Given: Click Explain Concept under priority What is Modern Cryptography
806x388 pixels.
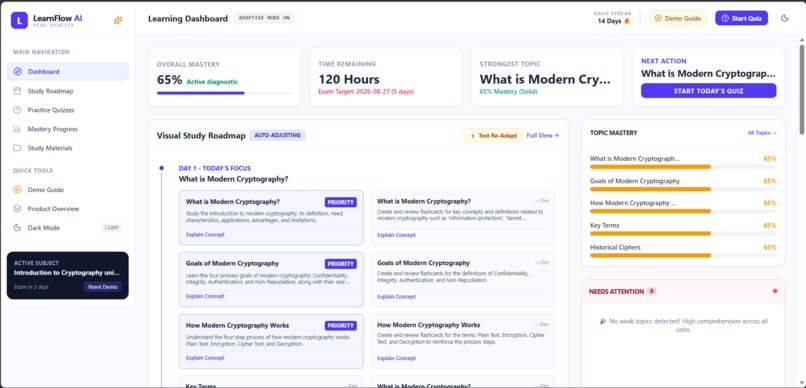Looking at the screenshot, I should (x=205, y=235).
